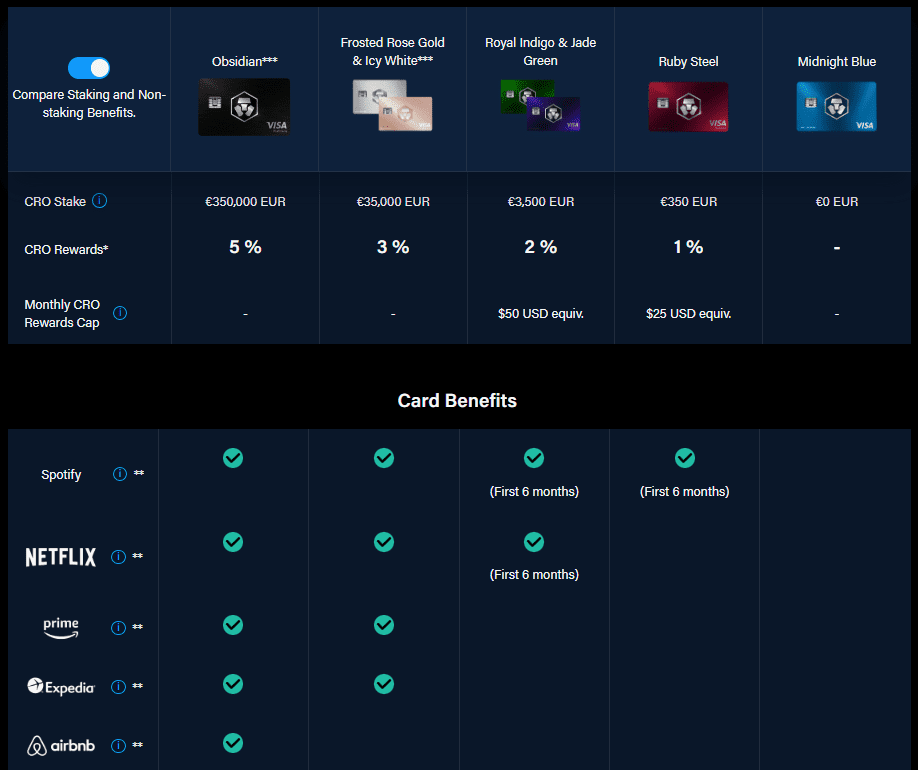This screenshot has height=770, width=918.
Task: Click the 2 % CRO rewards value
Action: [540, 247]
